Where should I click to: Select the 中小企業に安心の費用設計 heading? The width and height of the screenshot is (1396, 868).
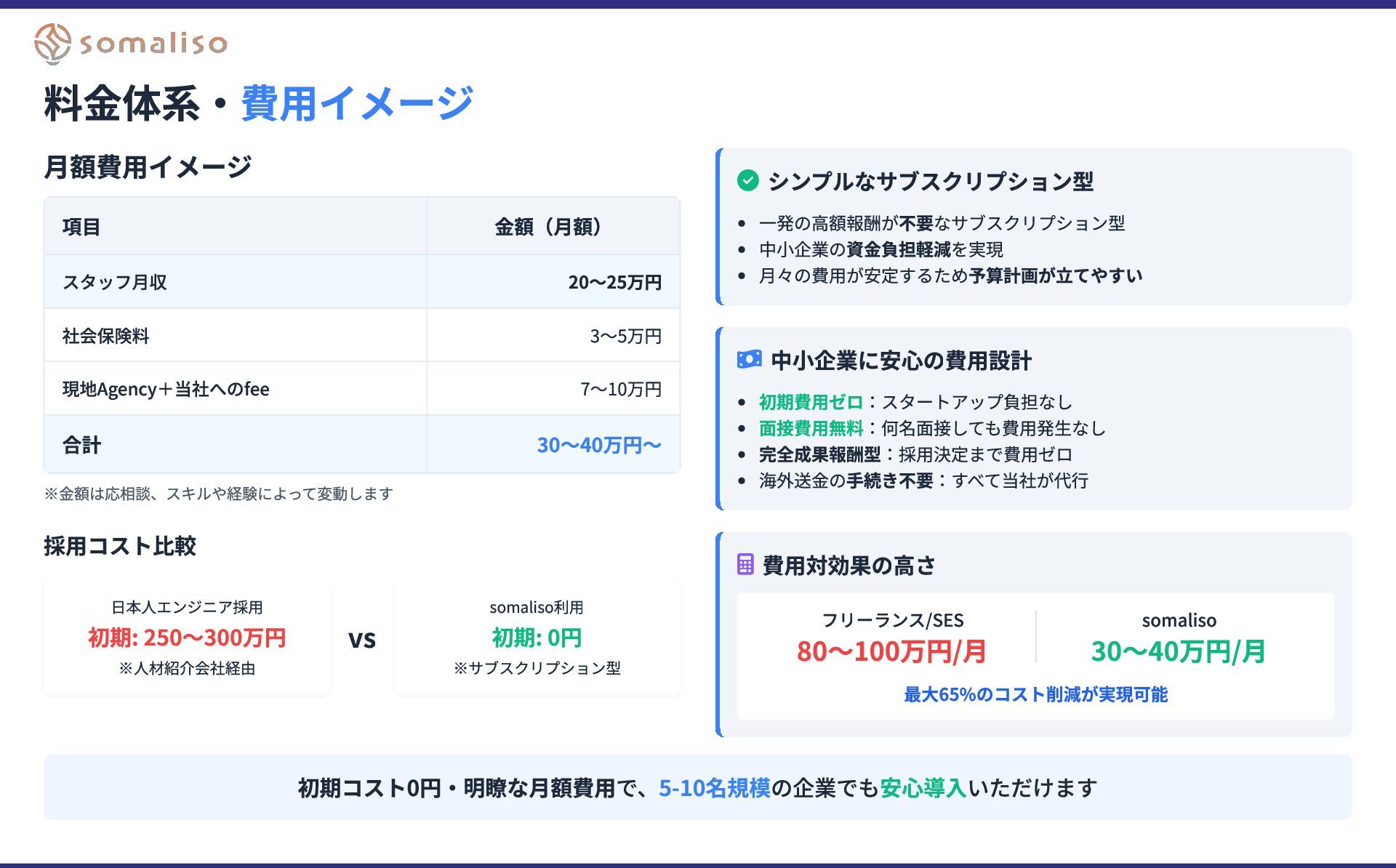click(901, 361)
